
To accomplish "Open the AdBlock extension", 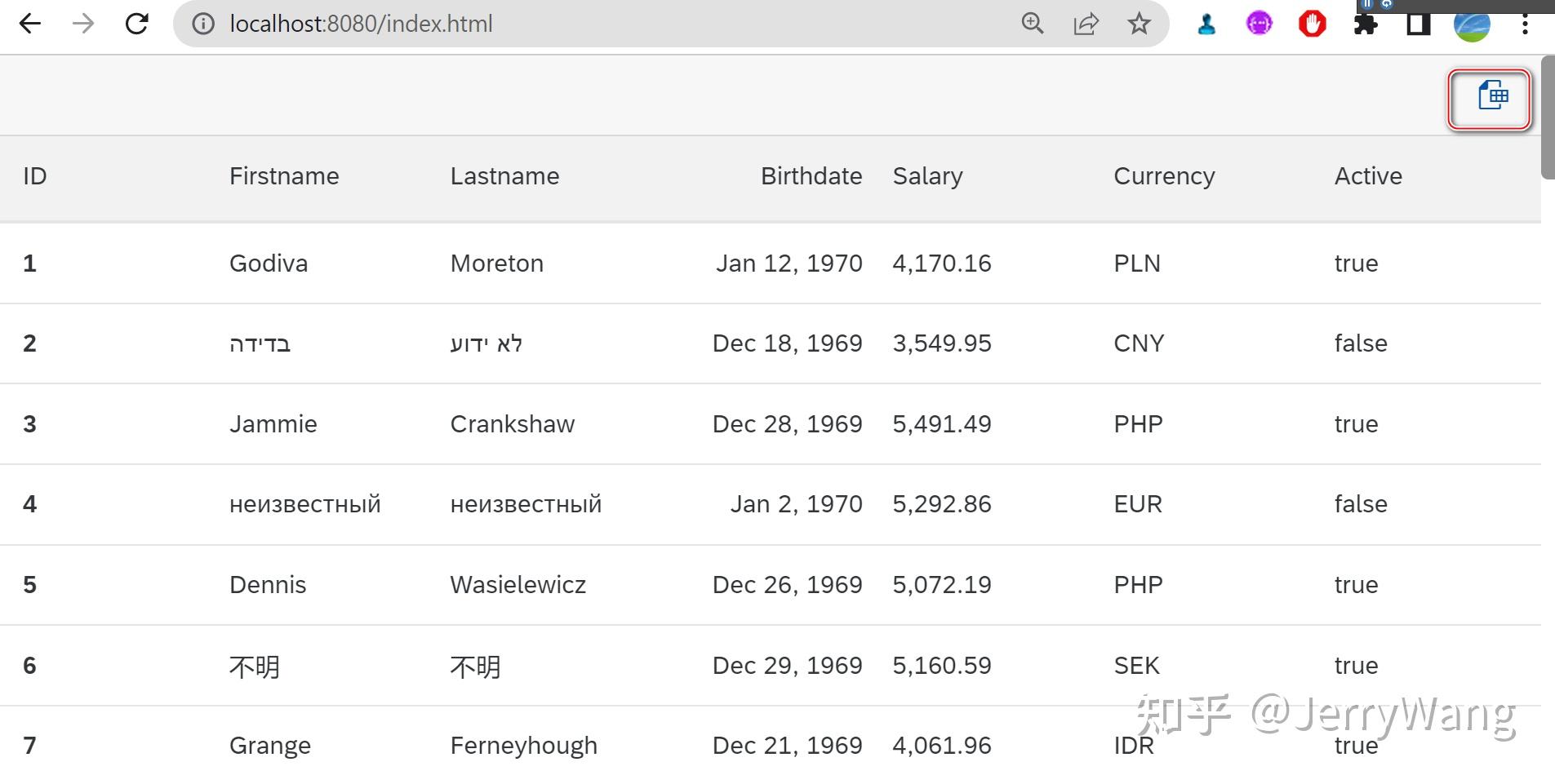I will 1312,24.
